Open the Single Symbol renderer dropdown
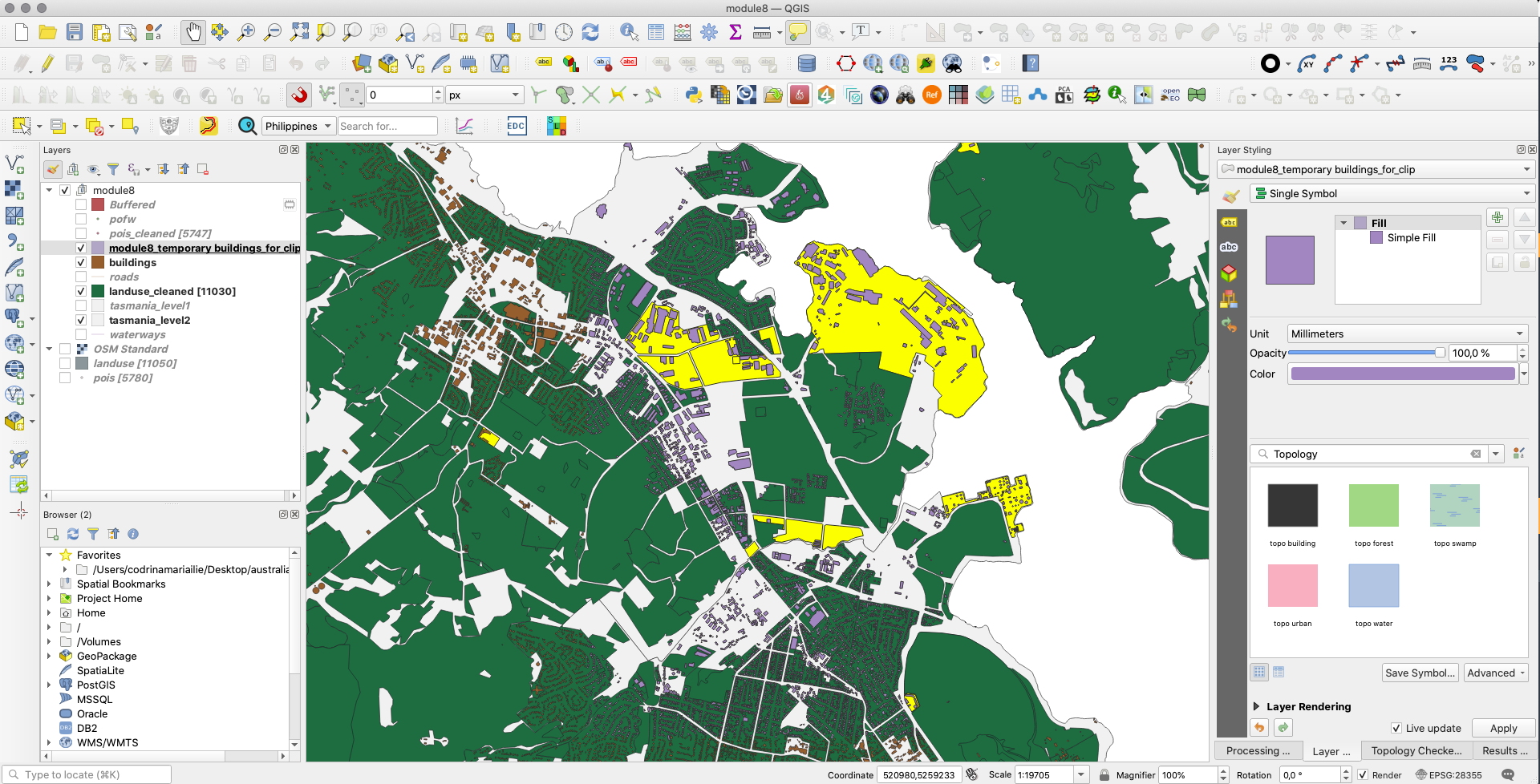The image size is (1540, 784). [1391, 193]
